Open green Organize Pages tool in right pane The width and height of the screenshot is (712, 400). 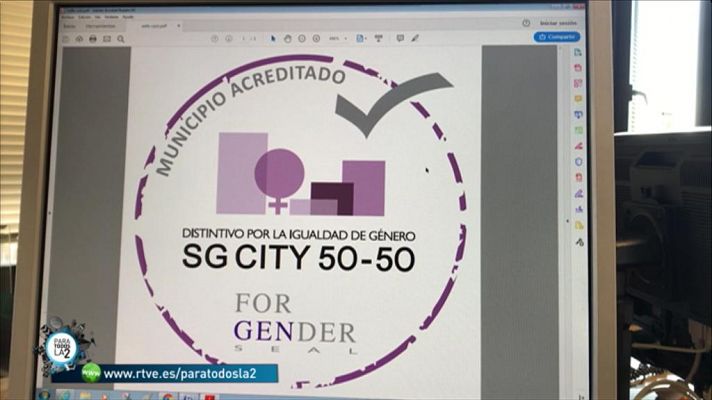coord(578,130)
